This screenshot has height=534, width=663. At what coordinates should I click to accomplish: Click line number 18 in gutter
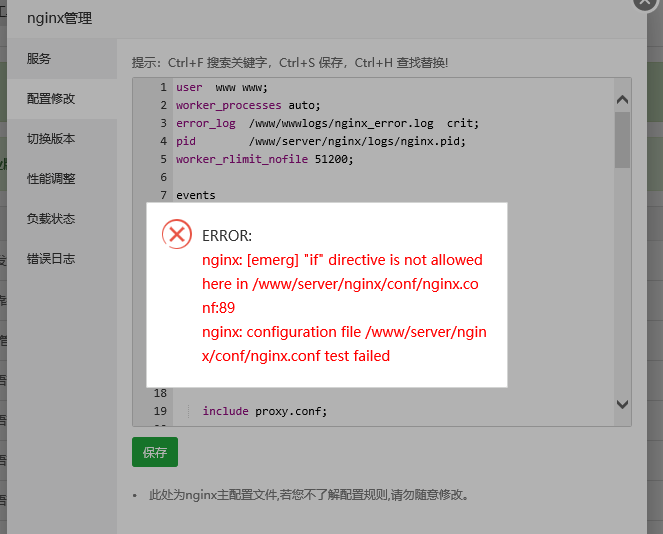[160, 393]
